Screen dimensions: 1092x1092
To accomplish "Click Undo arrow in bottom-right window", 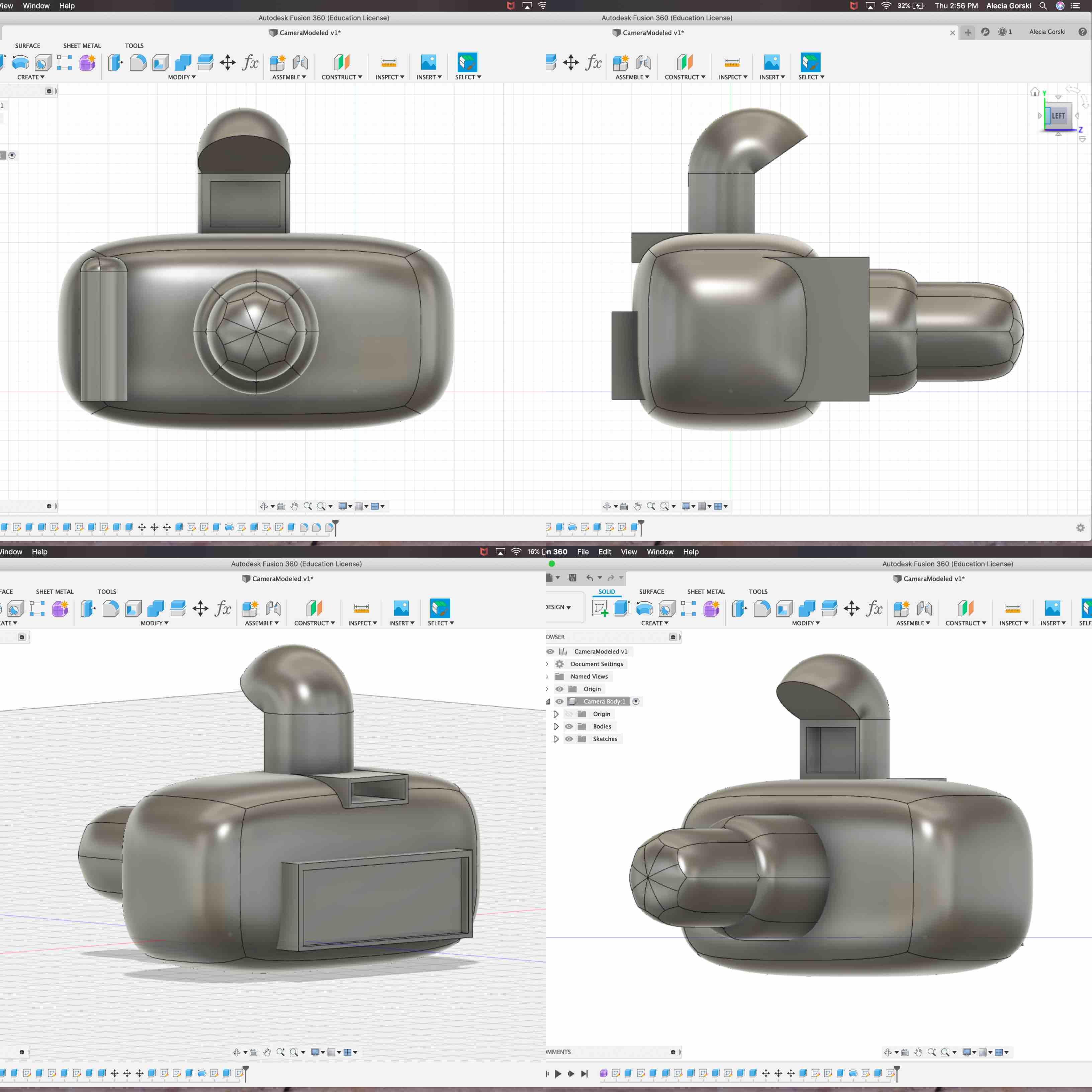I will point(589,578).
